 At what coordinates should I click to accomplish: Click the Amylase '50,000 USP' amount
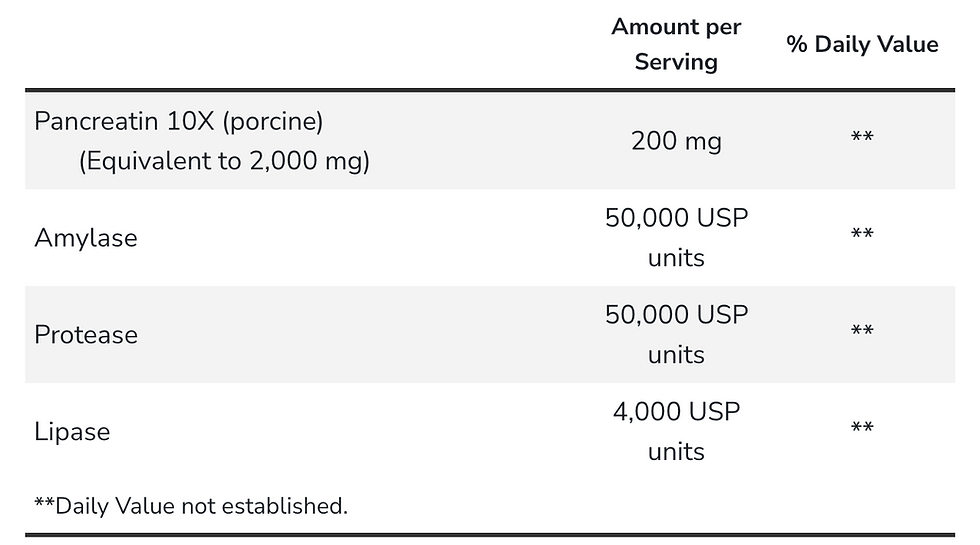tap(676, 218)
